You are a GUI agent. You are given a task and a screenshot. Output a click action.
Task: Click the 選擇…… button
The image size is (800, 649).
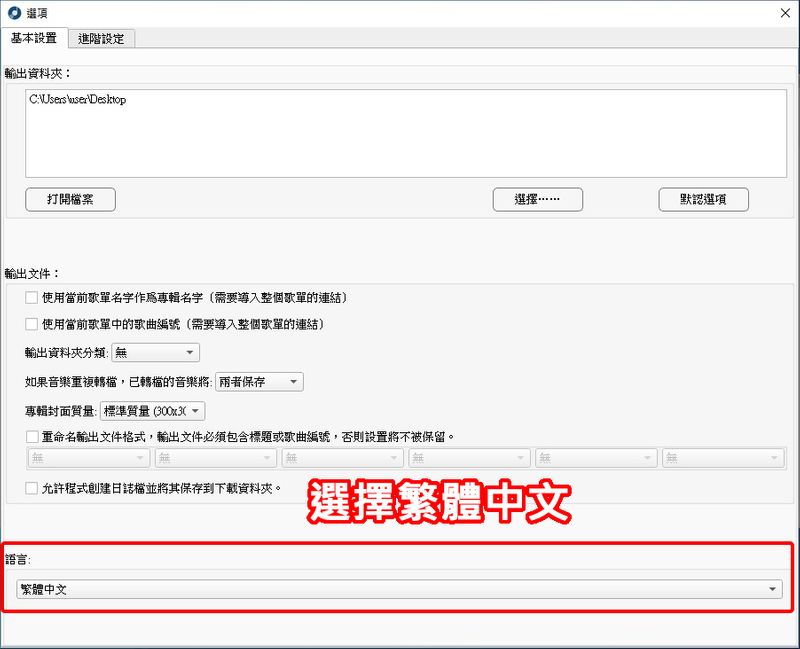tap(537, 199)
